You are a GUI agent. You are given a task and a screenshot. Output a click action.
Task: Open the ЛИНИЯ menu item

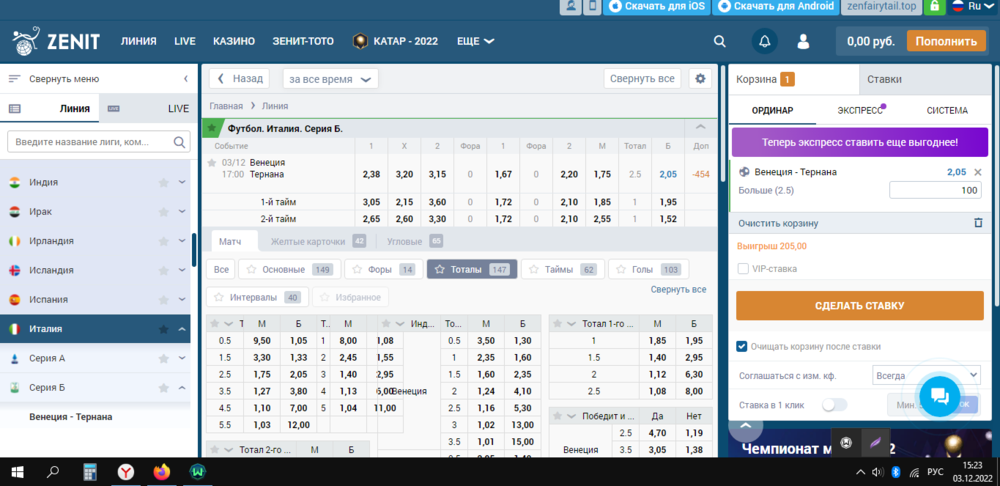coord(138,41)
